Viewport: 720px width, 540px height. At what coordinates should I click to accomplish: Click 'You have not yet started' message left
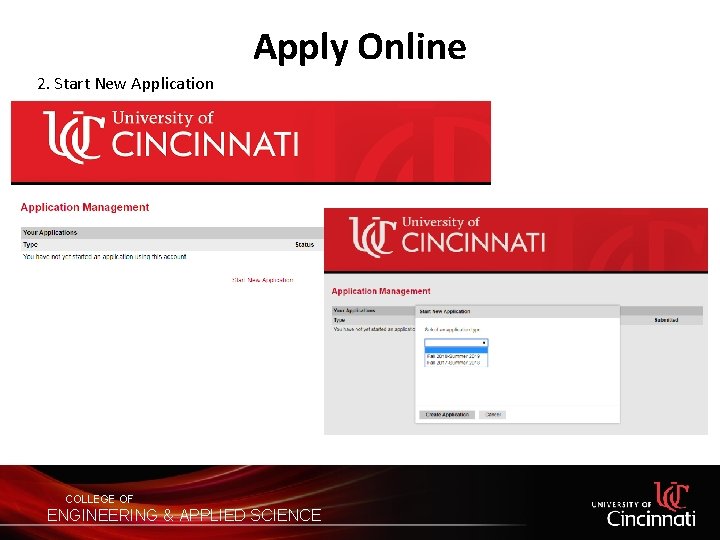pos(105,257)
